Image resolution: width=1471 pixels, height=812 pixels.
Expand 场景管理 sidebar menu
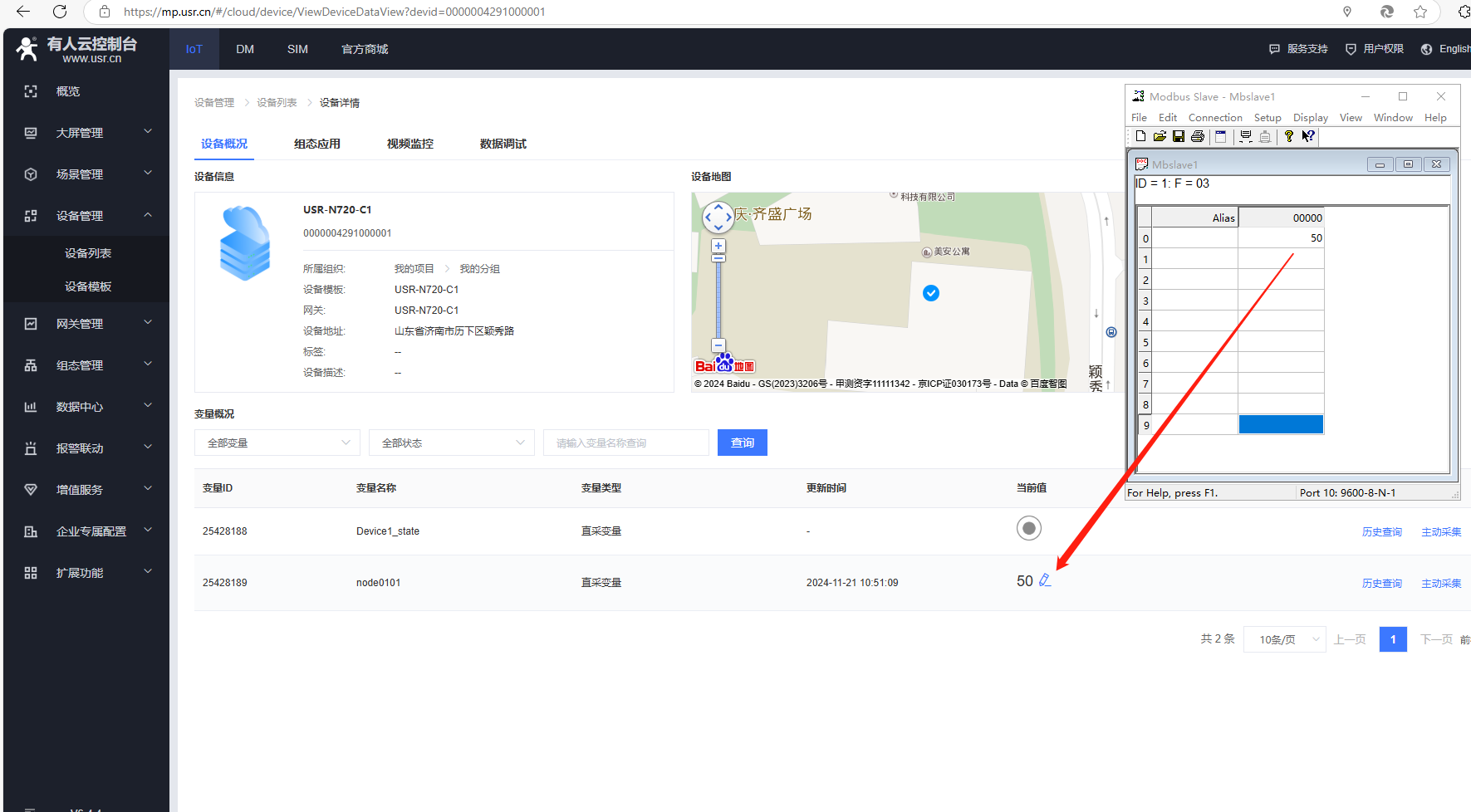tap(86, 174)
